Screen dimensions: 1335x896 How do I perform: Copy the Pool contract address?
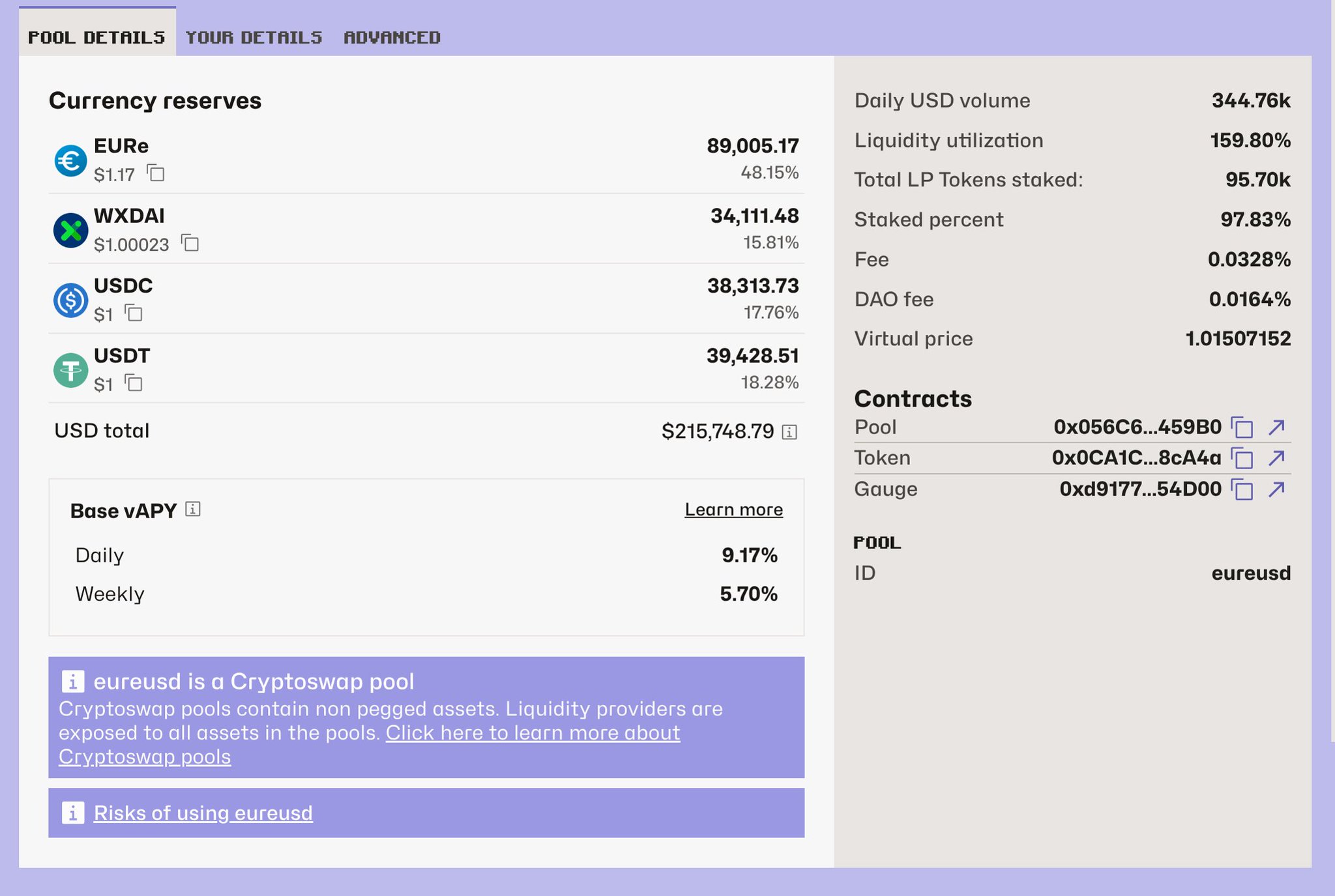1242,427
